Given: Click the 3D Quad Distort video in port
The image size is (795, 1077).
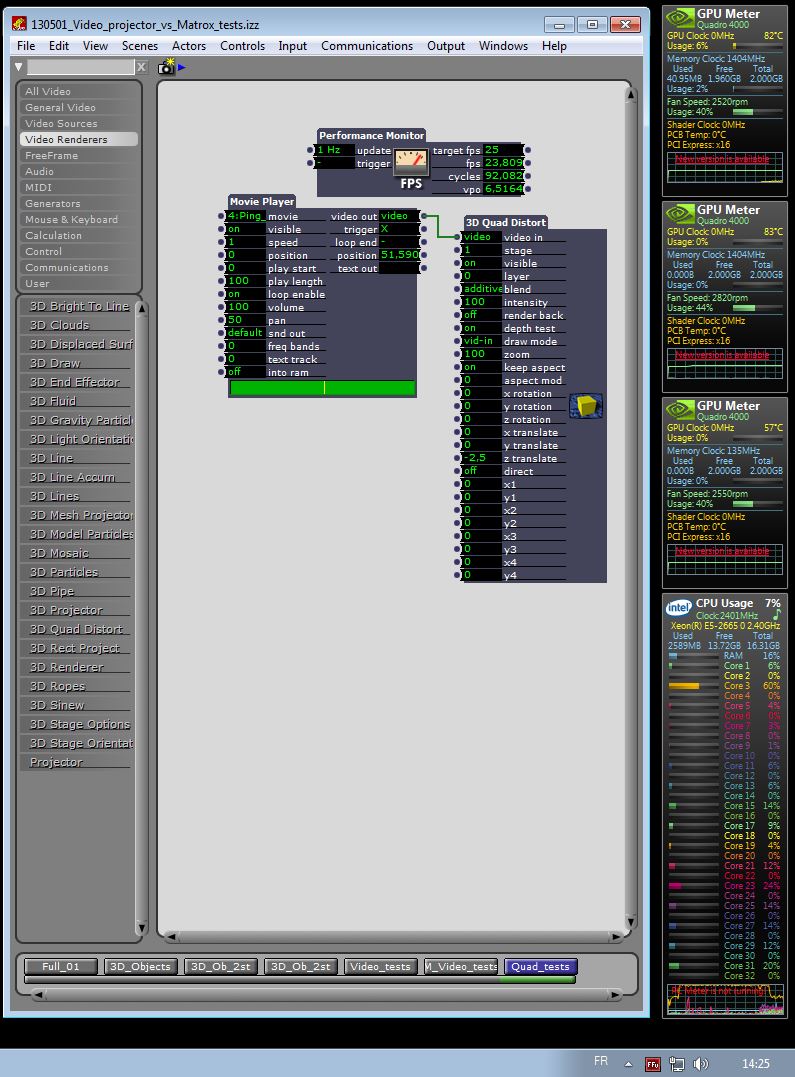Looking at the screenshot, I should [x=457, y=237].
